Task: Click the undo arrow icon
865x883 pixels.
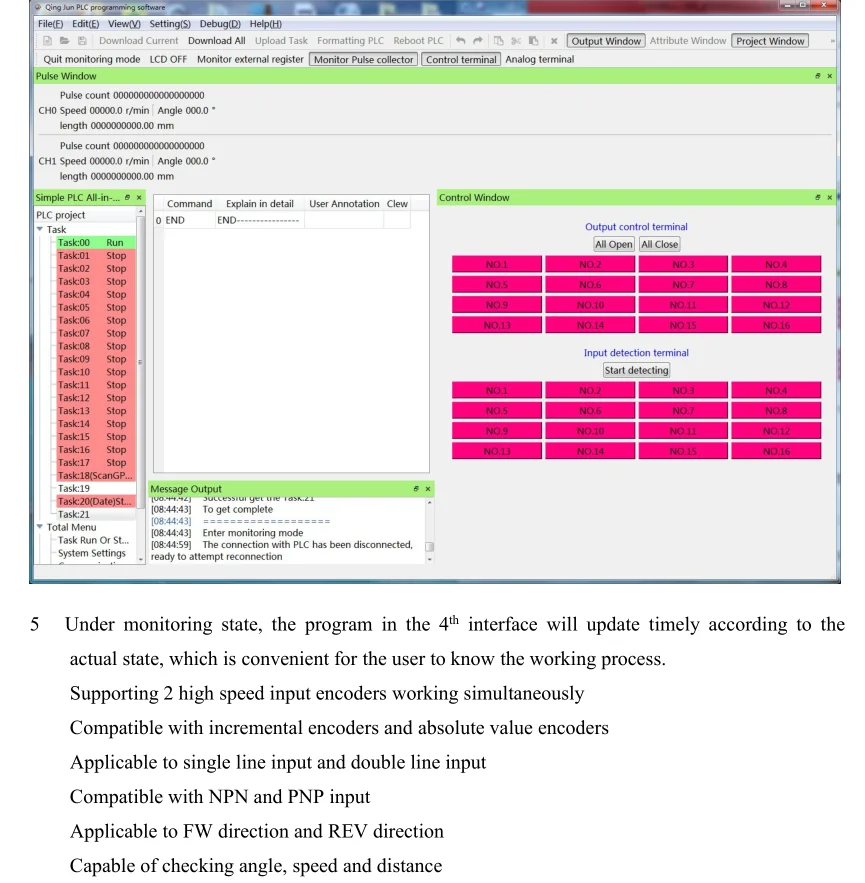Action: (x=460, y=41)
